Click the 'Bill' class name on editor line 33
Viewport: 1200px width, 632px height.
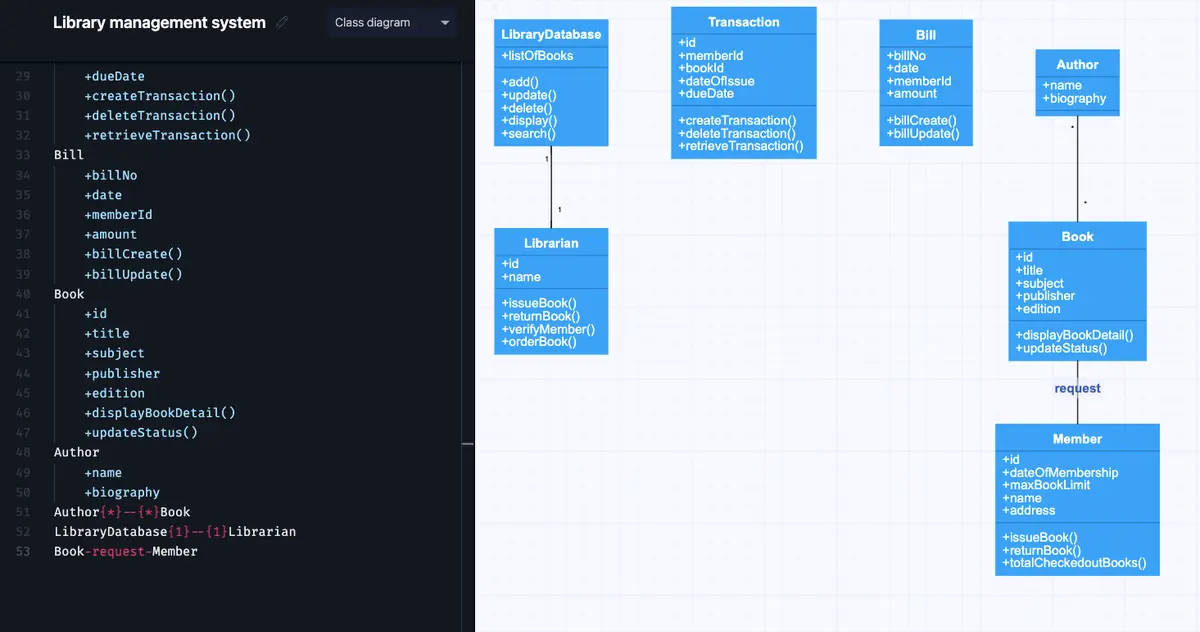[69, 155]
